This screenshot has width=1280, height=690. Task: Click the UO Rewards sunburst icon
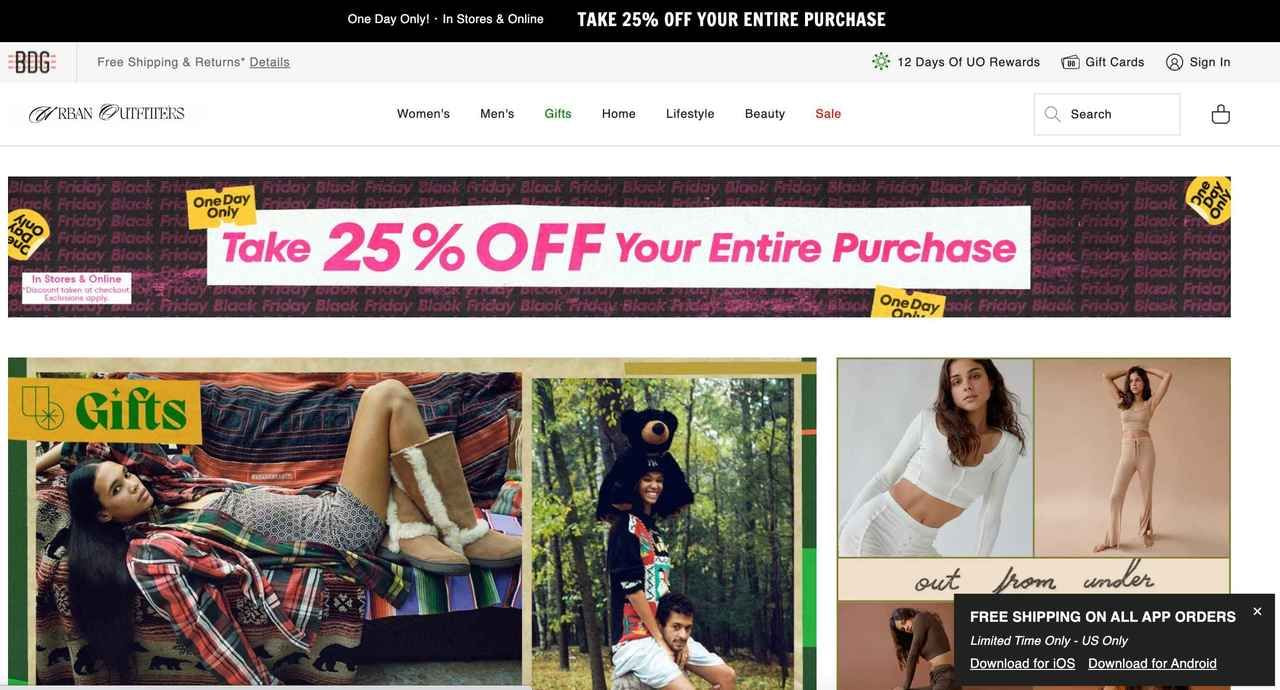pyautogui.click(x=881, y=62)
